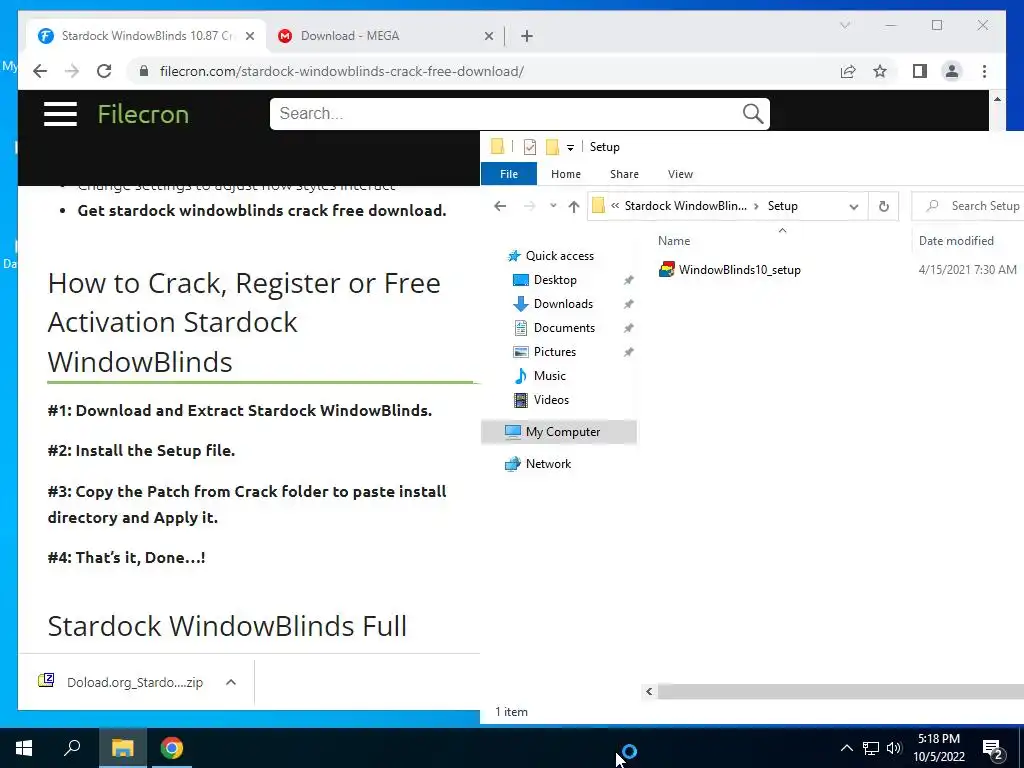Click the Chrome tab search chevron
Screen dimensions: 1024x768
pos(844,25)
